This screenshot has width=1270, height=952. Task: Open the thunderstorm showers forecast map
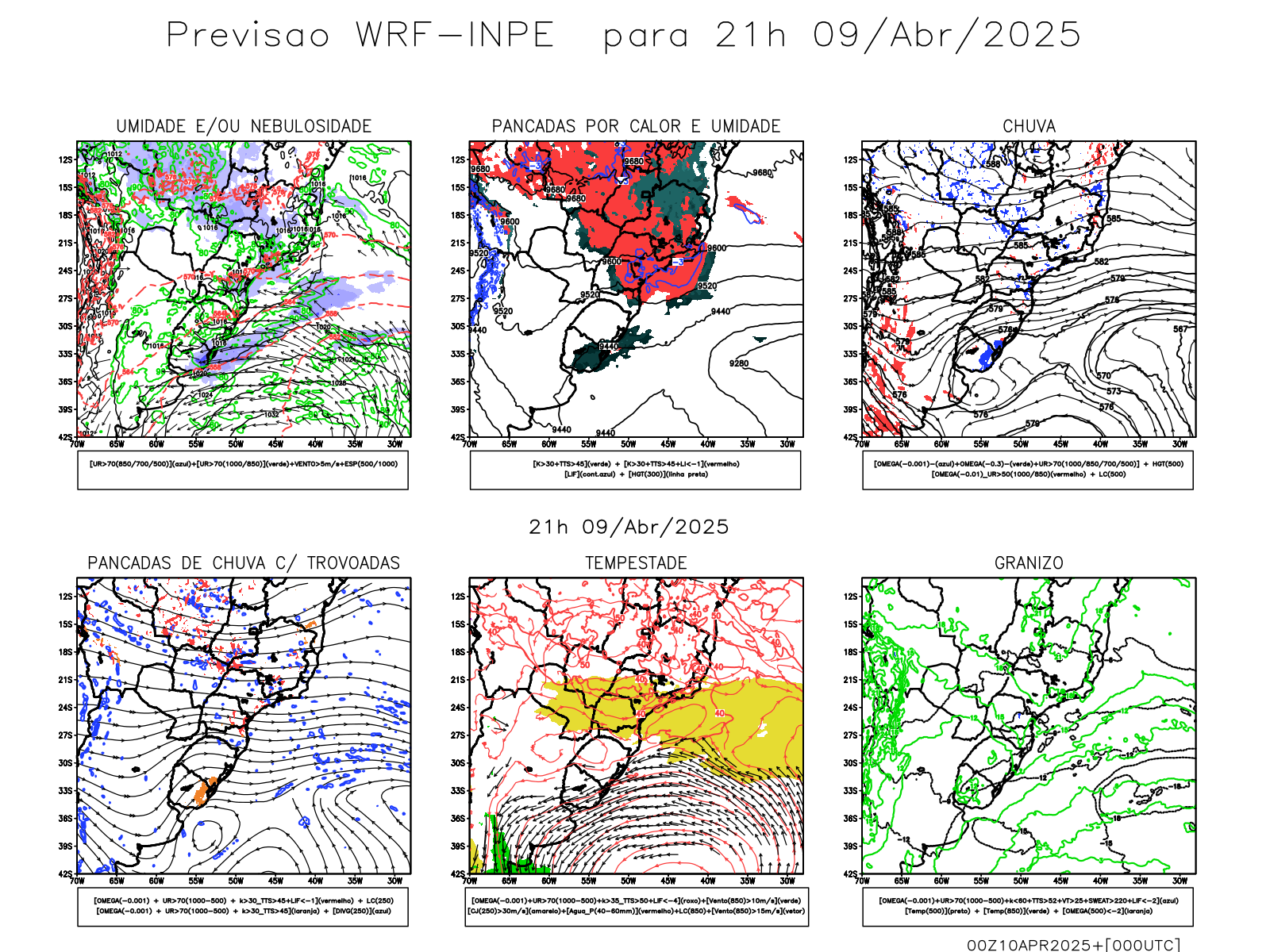coord(244,726)
